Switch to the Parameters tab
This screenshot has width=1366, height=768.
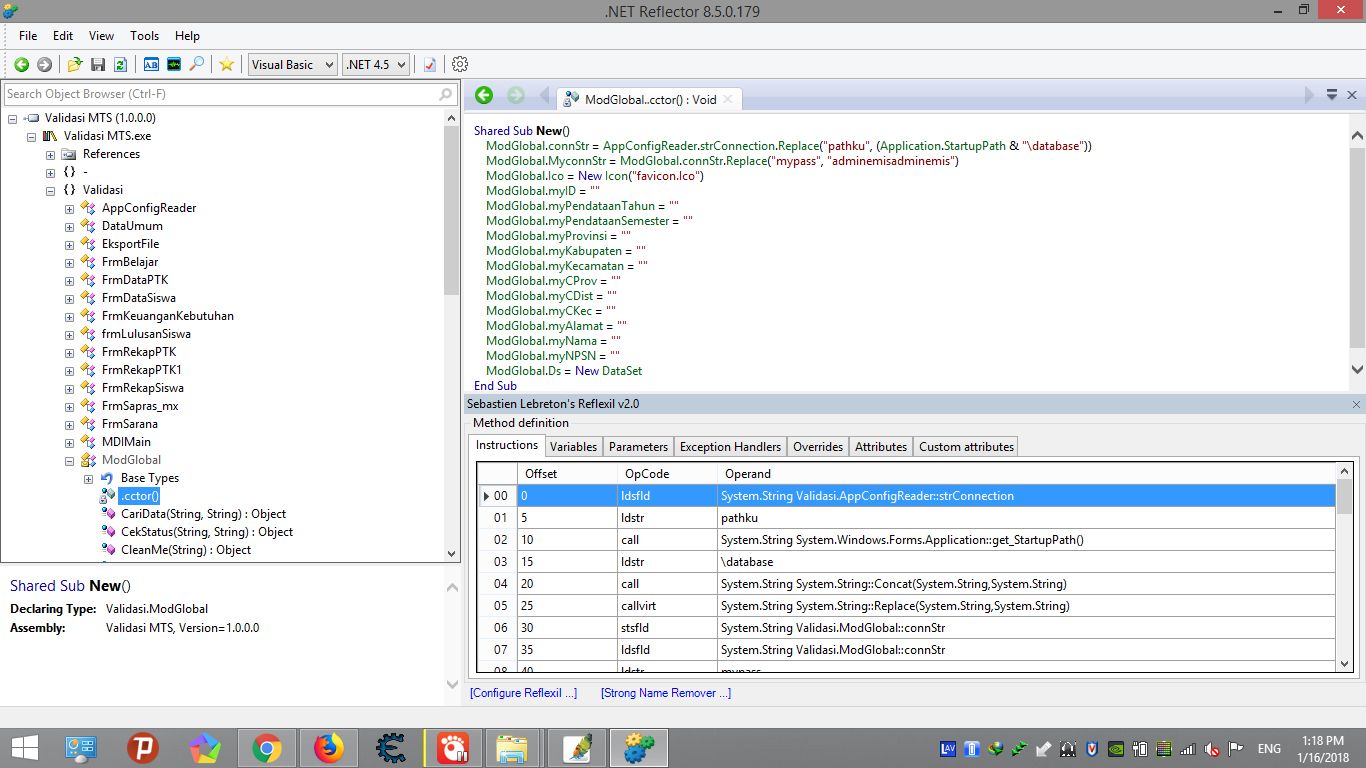tap(638, 447)
